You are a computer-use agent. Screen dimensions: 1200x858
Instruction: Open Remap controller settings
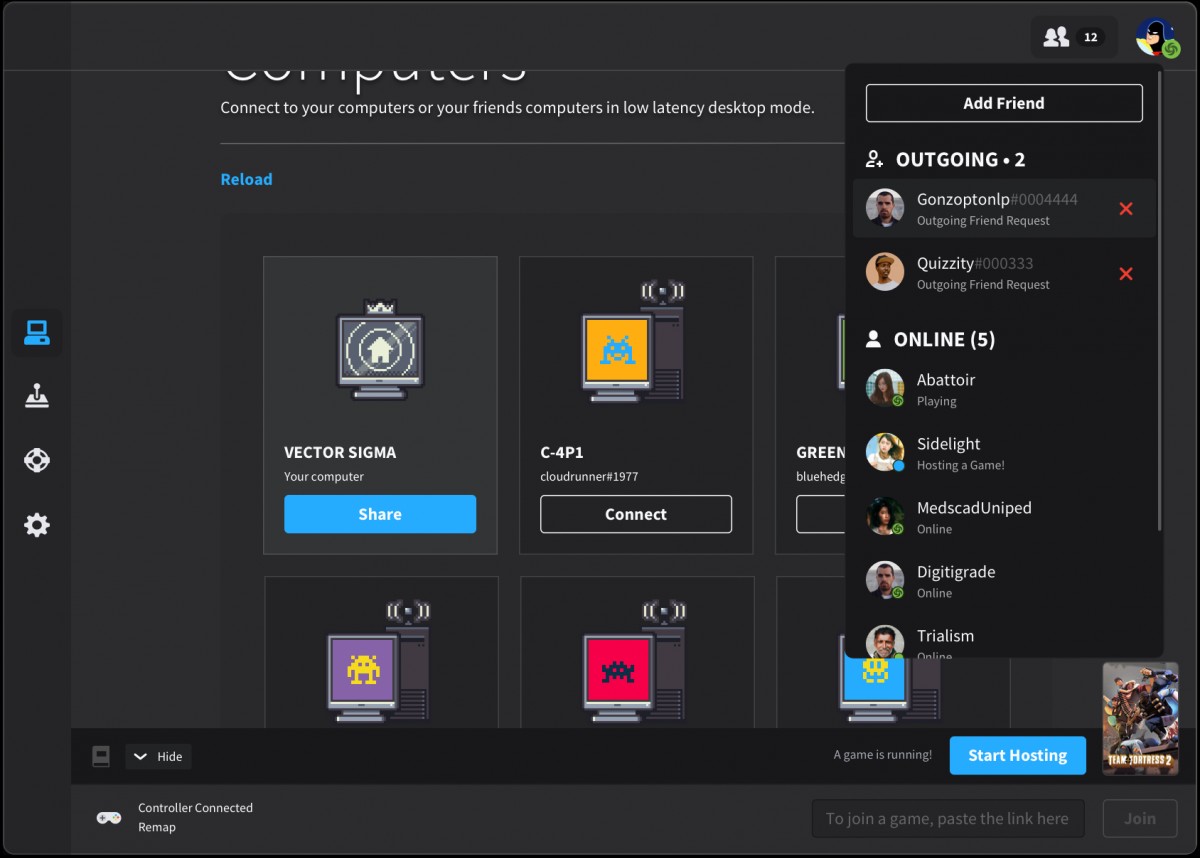pos(157,827)
